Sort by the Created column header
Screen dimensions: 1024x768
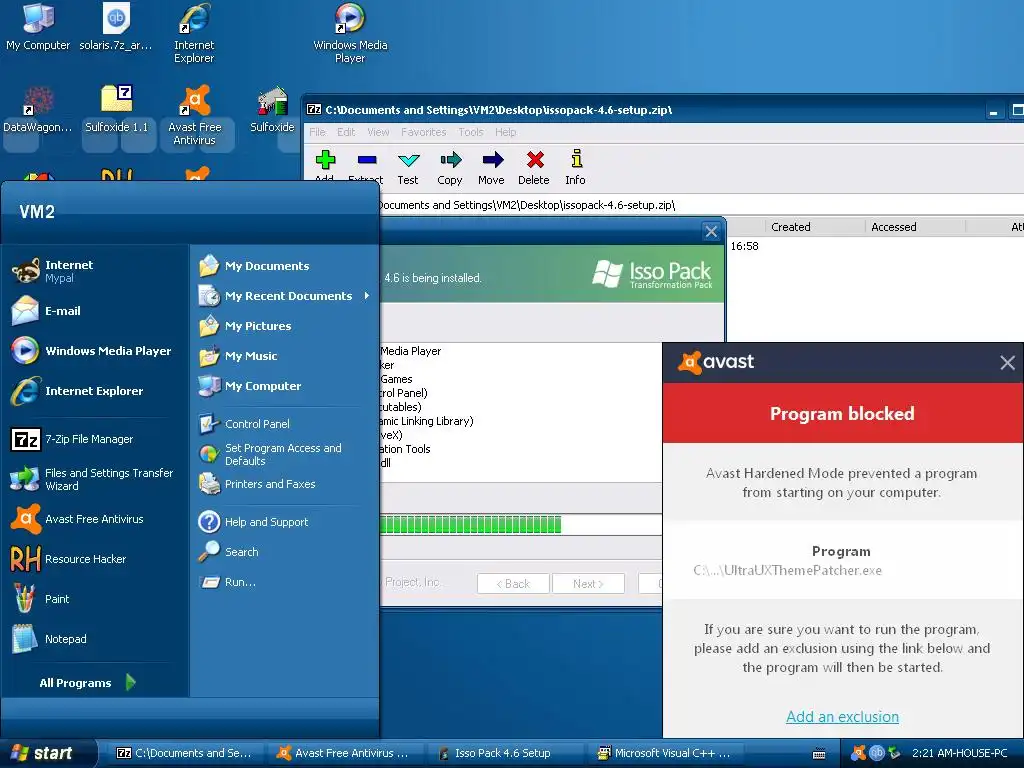pos(815,227)
